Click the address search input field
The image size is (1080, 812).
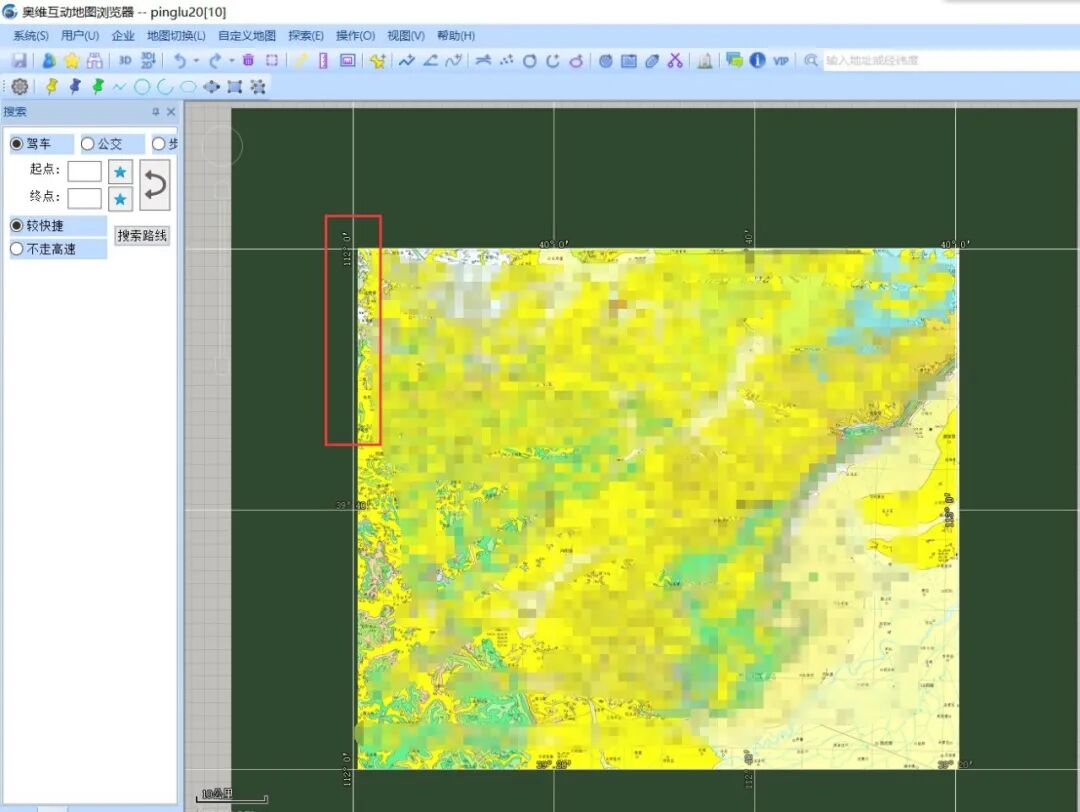pyautogui.click(x=951, y=61)
